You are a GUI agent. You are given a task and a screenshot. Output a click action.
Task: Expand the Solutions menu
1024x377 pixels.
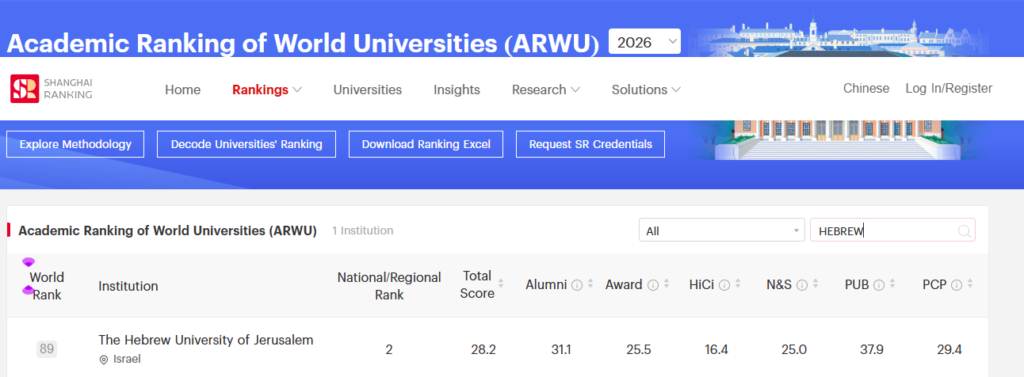646,90
